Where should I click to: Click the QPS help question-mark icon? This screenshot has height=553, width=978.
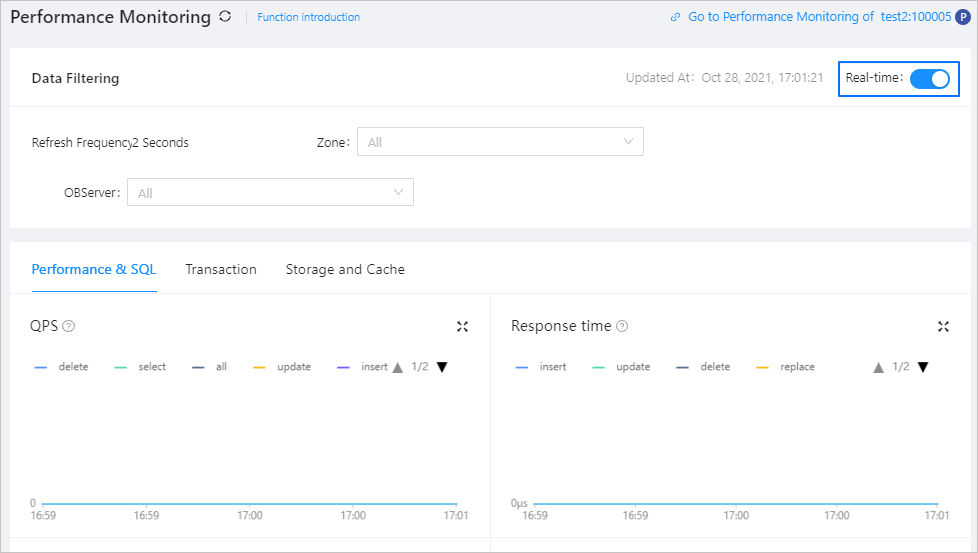pos(69,326)
